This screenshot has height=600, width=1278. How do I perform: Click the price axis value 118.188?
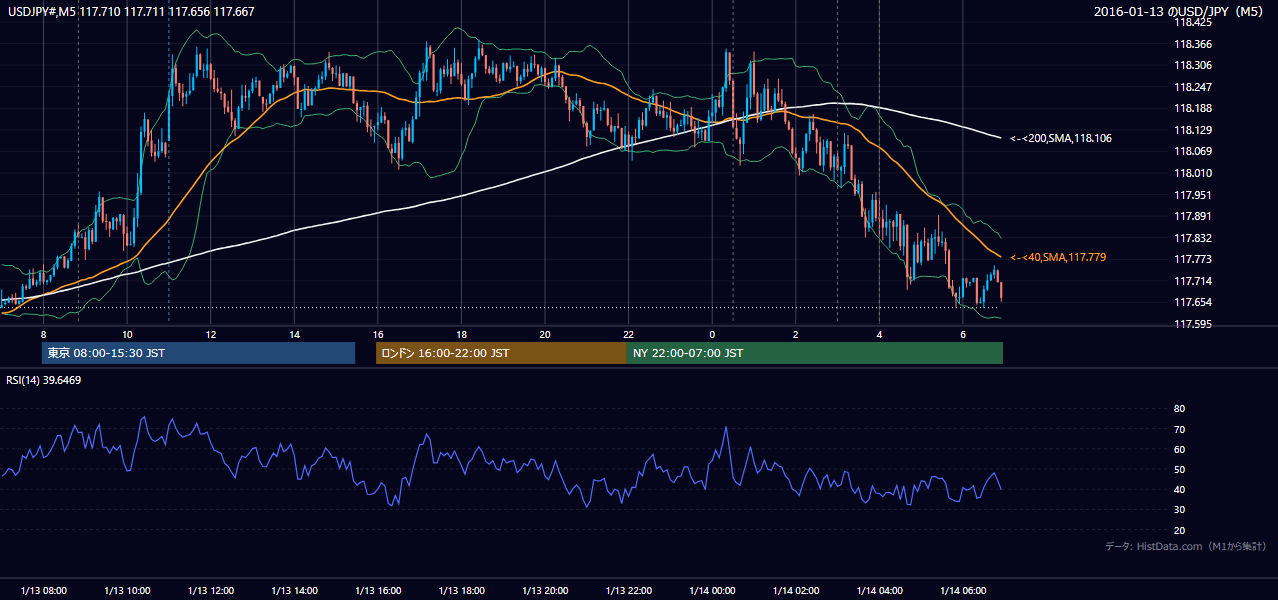point(1193,108)
